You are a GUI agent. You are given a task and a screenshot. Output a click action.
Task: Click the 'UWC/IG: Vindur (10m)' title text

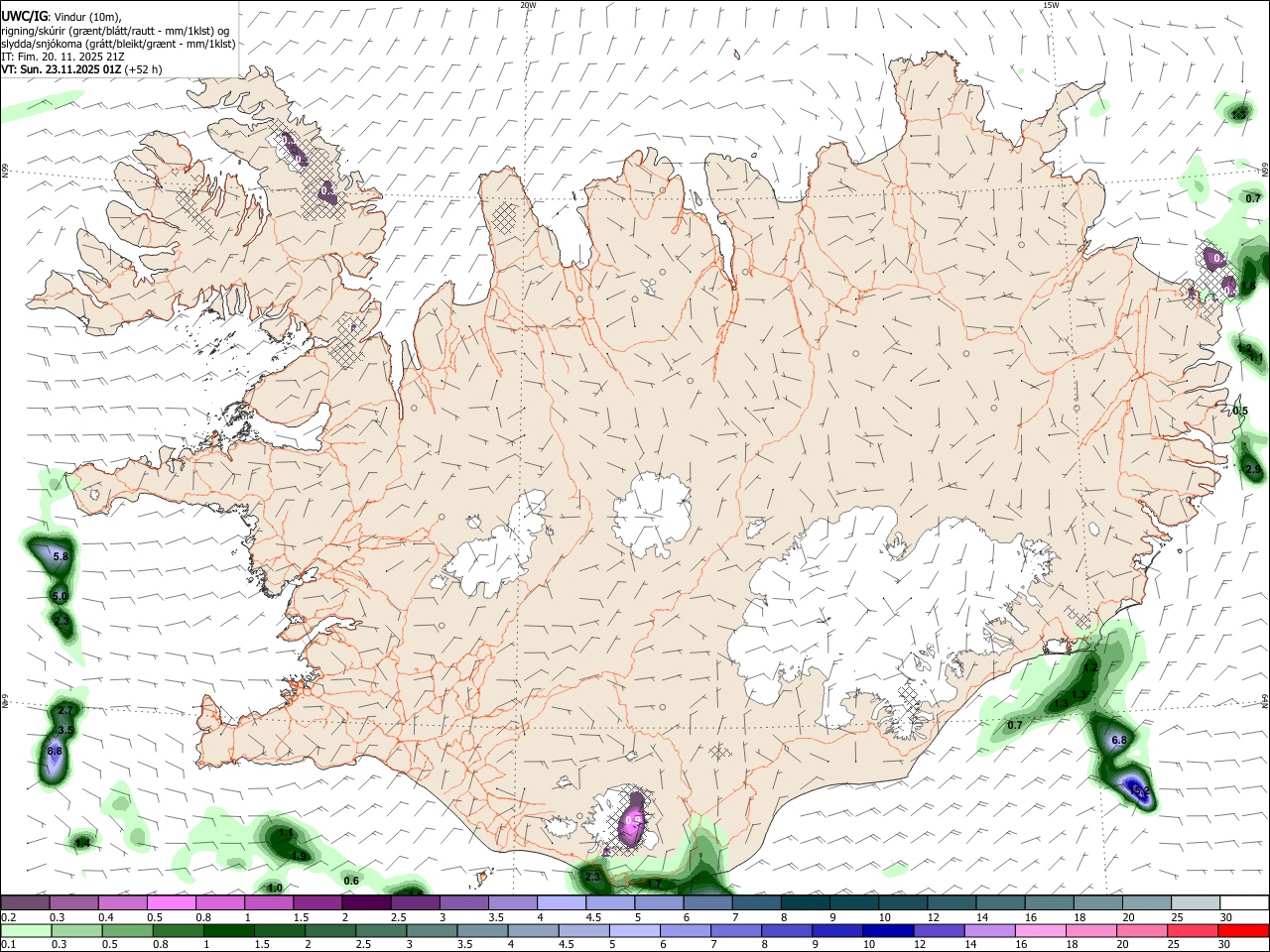pos(61,16)
